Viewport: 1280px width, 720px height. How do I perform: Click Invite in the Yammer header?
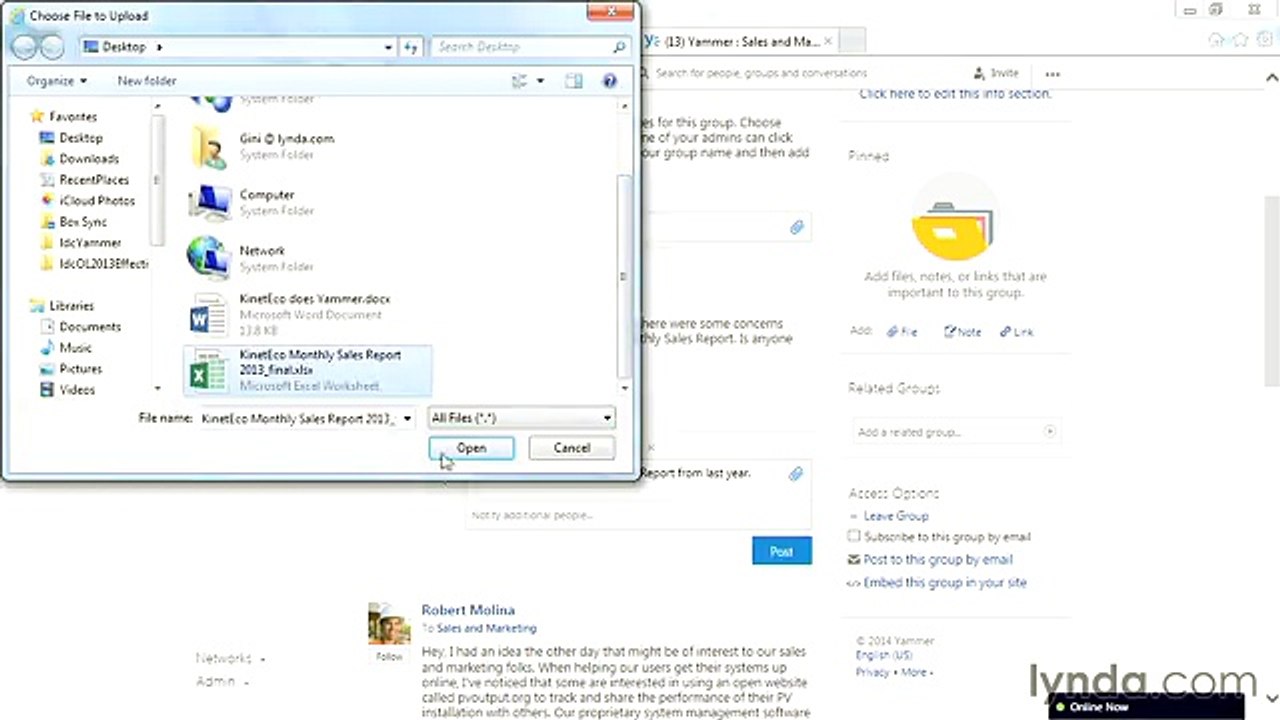point(995,73)
